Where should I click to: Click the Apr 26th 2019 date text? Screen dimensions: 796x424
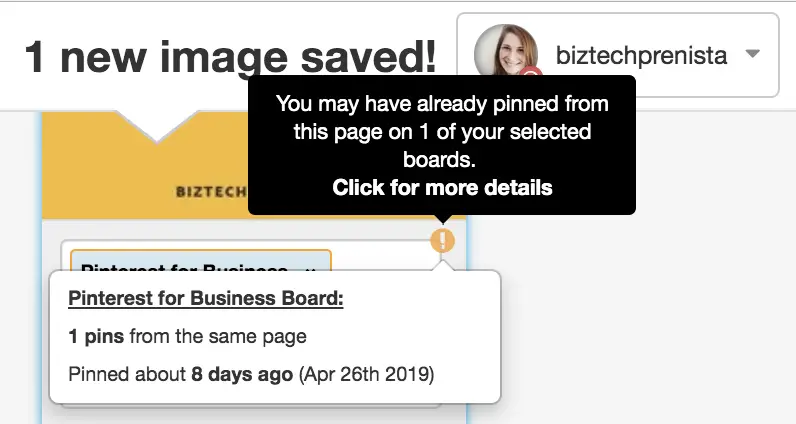click(x=367, y=374)
